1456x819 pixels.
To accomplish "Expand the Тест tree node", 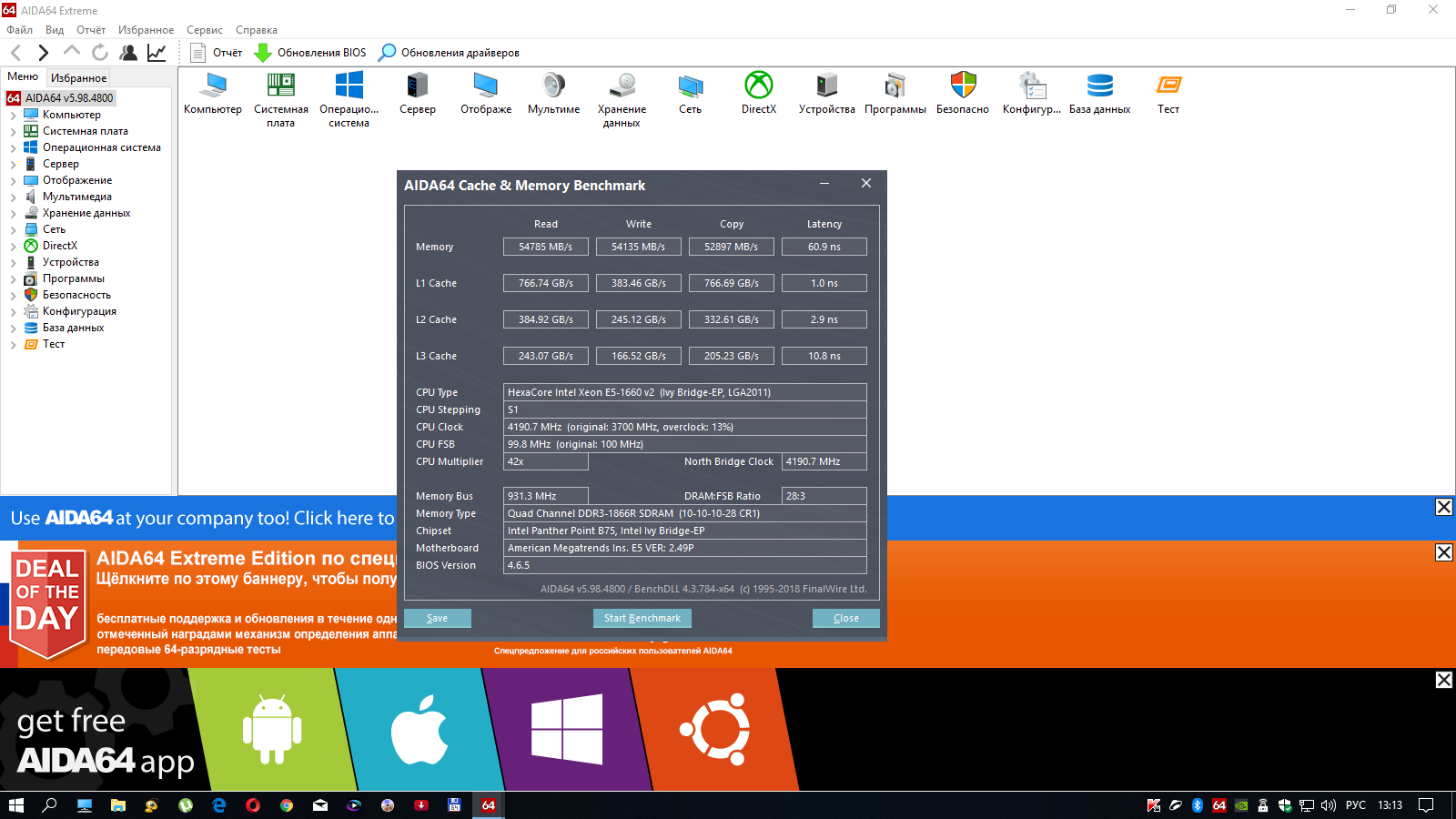I will (x=13, y=345).
